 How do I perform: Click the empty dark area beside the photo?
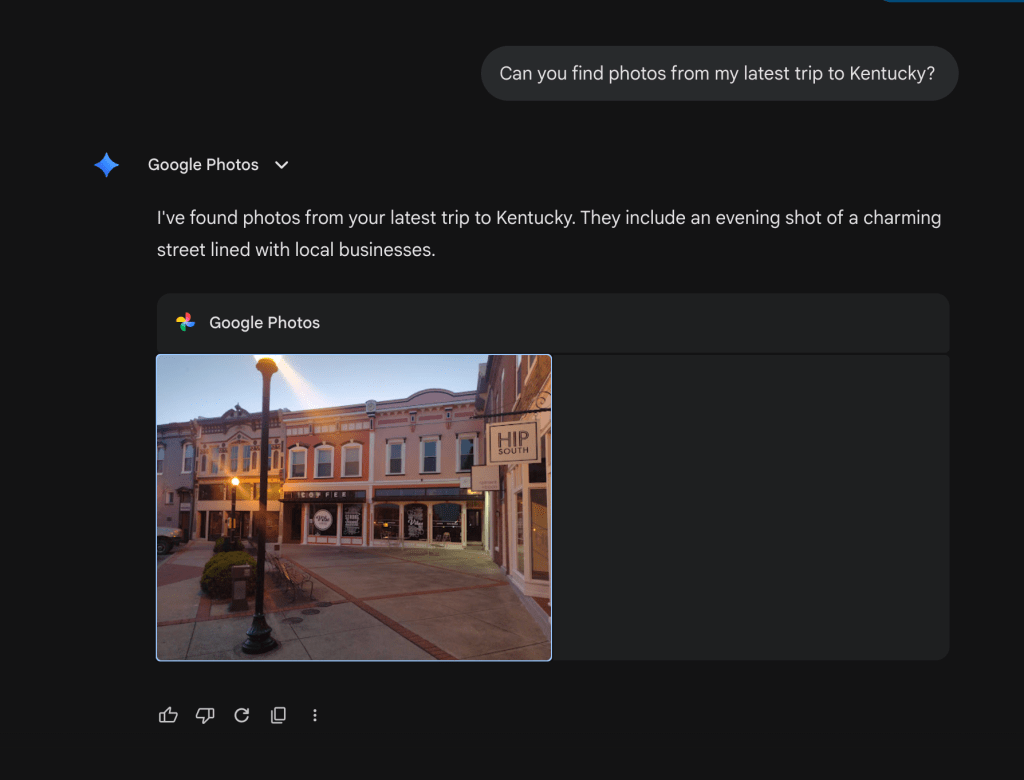tap(750, 507)
